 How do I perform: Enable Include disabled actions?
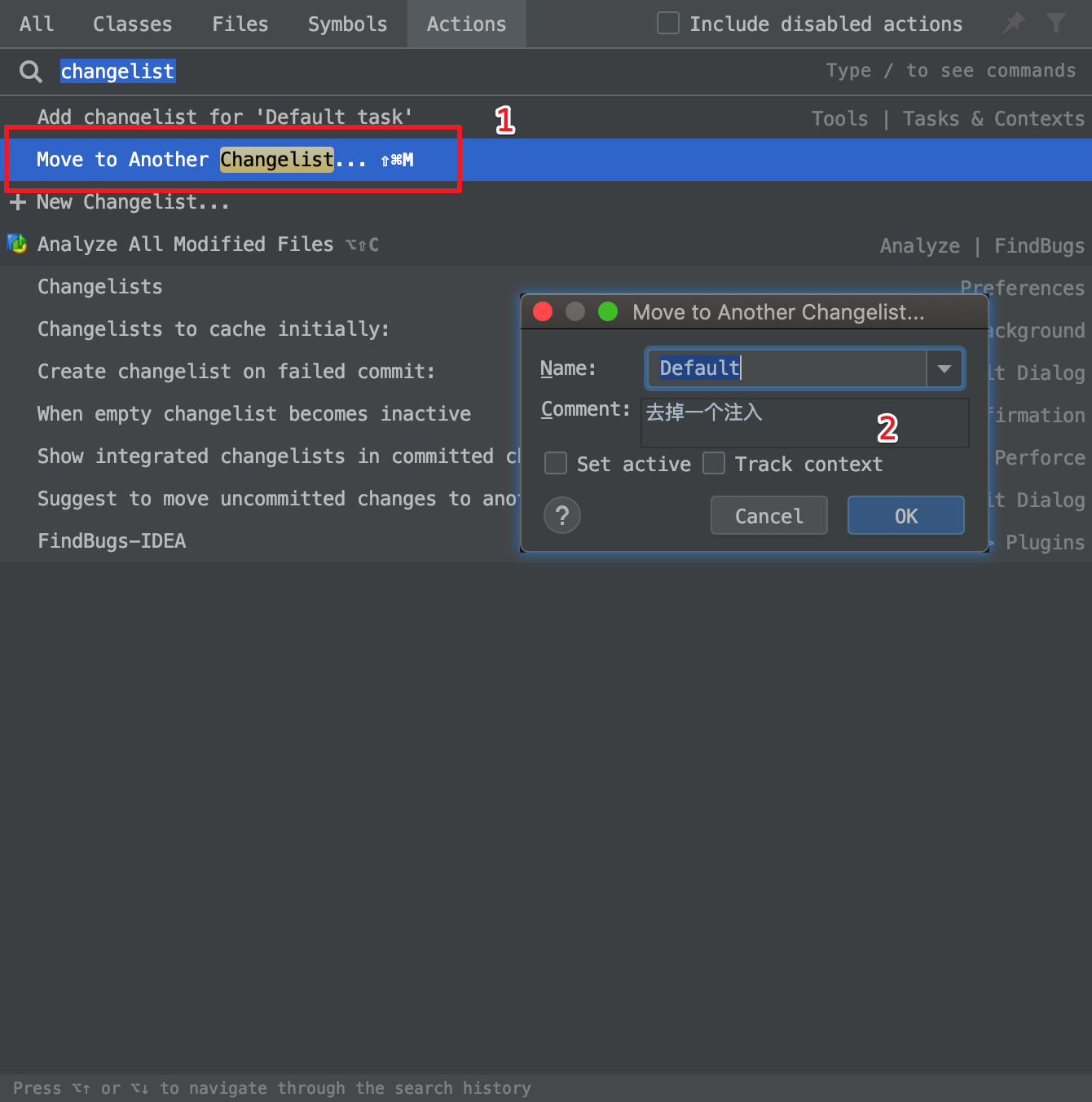point(667,23)
